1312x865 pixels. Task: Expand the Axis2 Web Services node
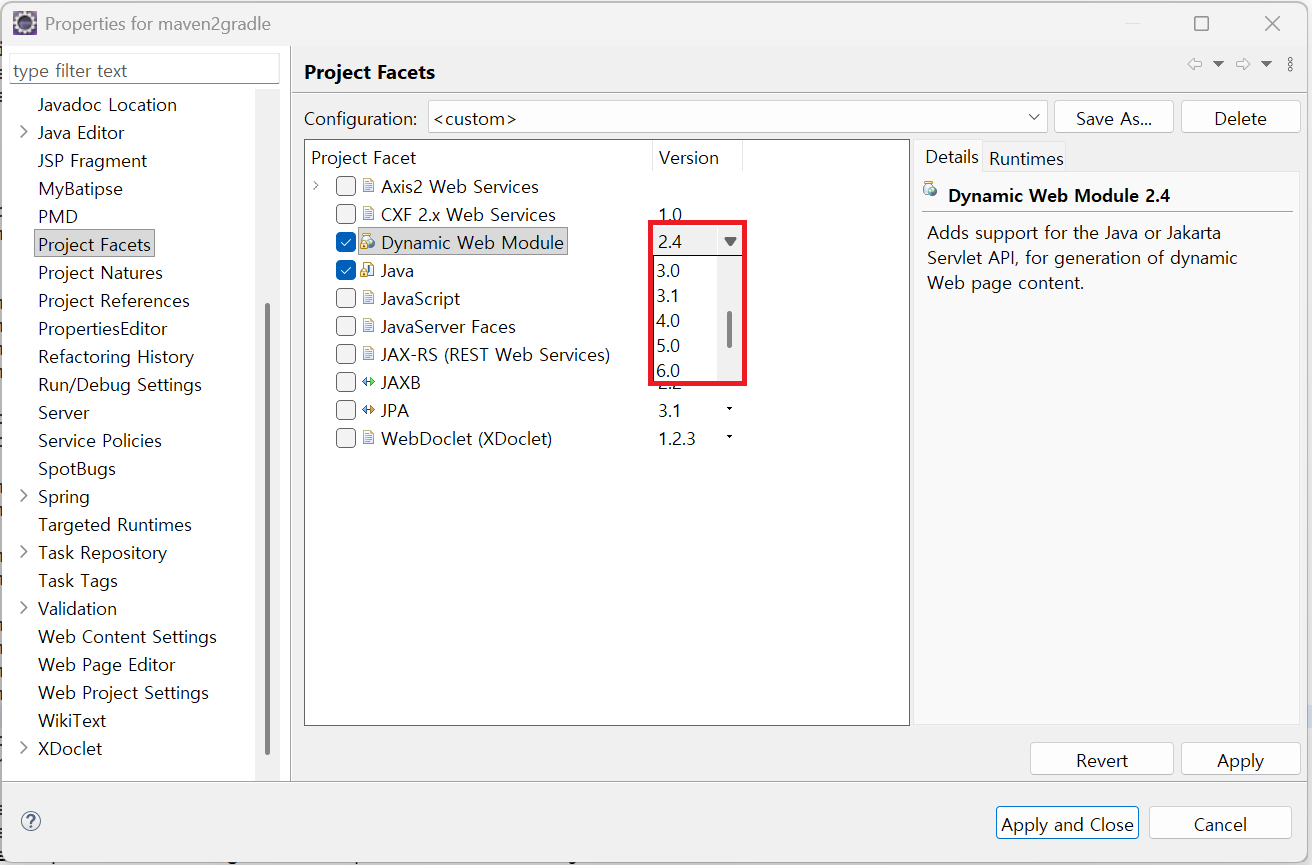point(316,186)
